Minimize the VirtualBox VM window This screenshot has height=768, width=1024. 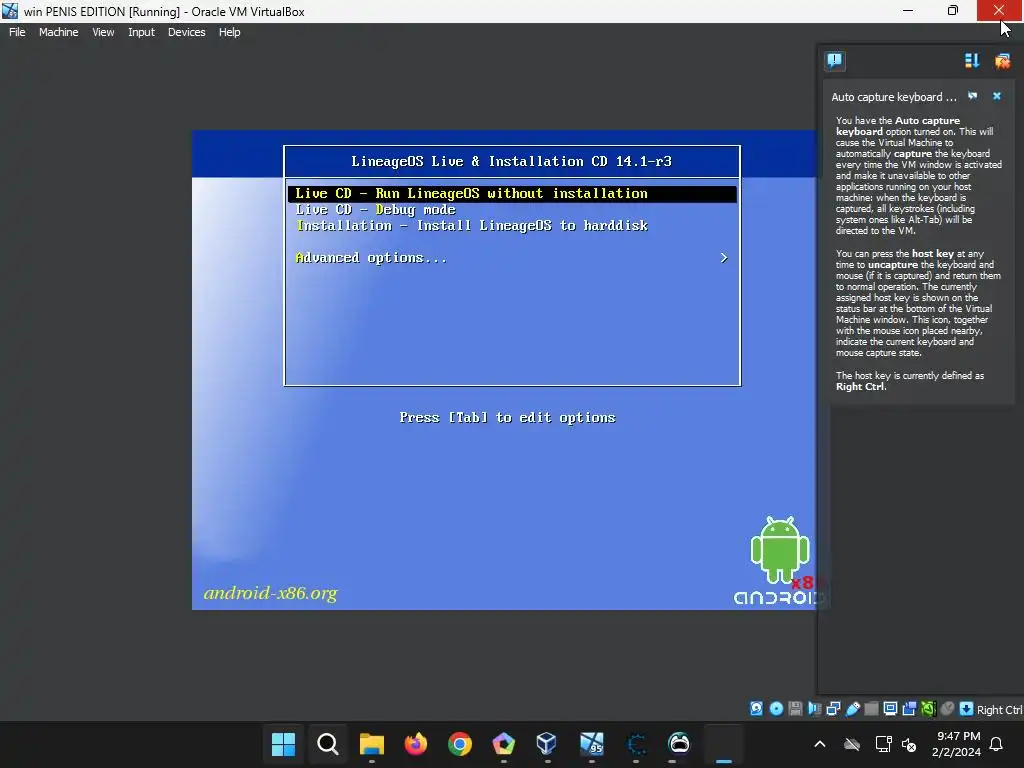[908, 10]
